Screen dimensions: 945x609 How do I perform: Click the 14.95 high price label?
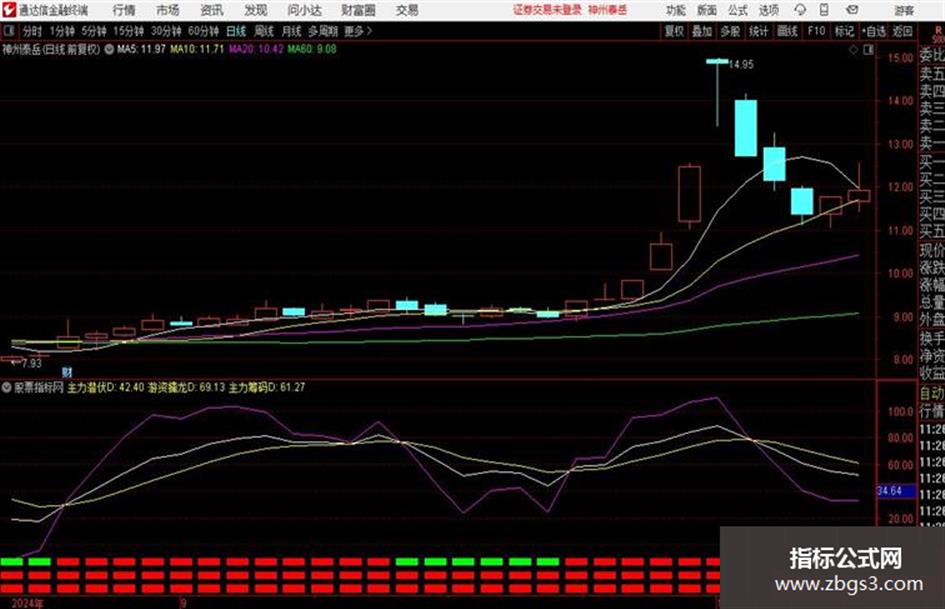pos(741,65)
